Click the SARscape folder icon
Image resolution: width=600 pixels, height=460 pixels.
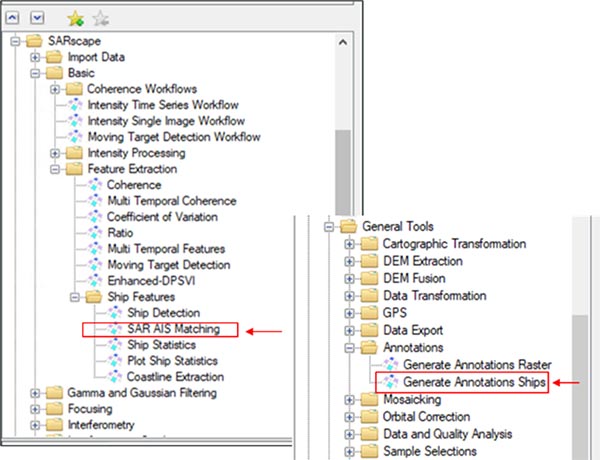[x=34, y=41]
